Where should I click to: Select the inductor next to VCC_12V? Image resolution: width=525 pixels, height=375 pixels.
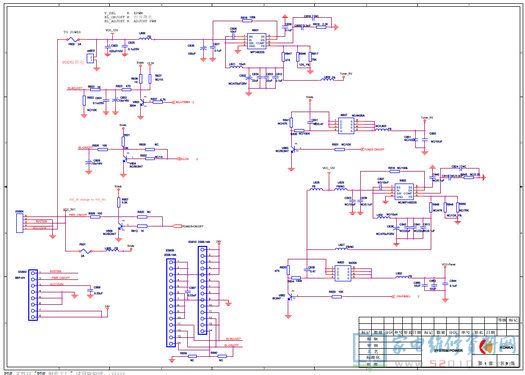(x=146, y=39)
